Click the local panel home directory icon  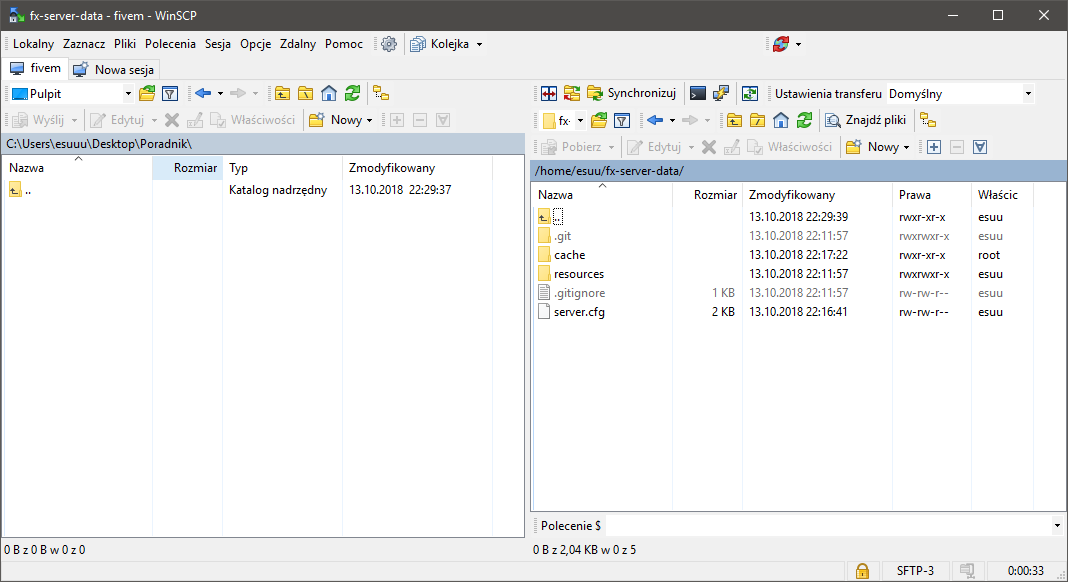[329, 94]
